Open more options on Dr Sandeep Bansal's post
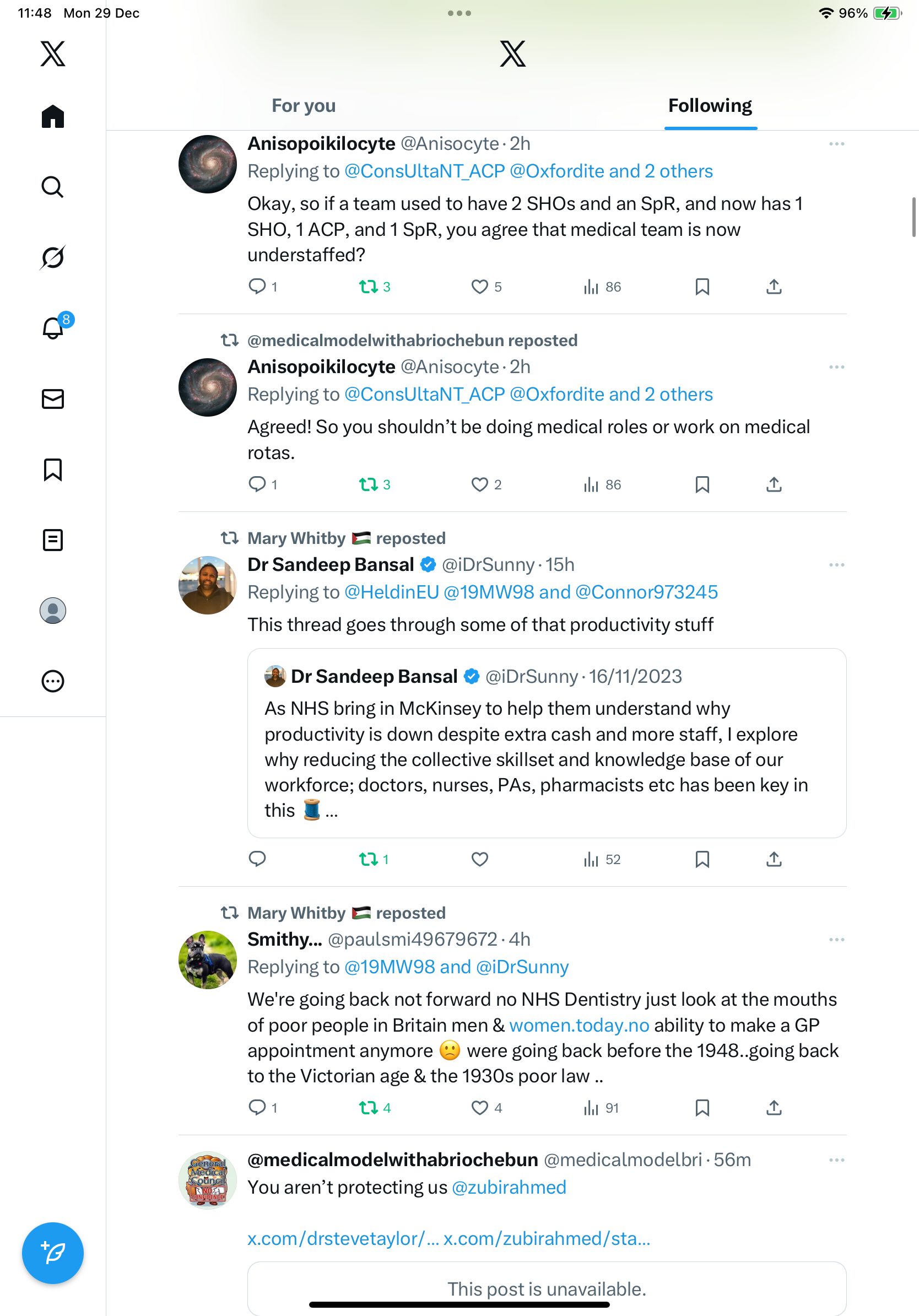This screenshot has width=919, height=1316. (836, 565)
